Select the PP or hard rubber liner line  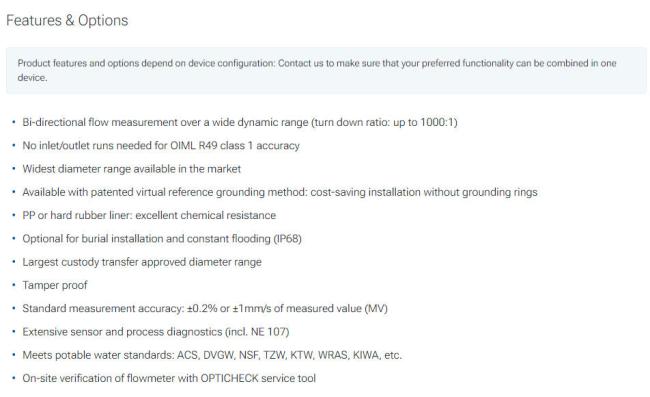click(x=149, y=215)
